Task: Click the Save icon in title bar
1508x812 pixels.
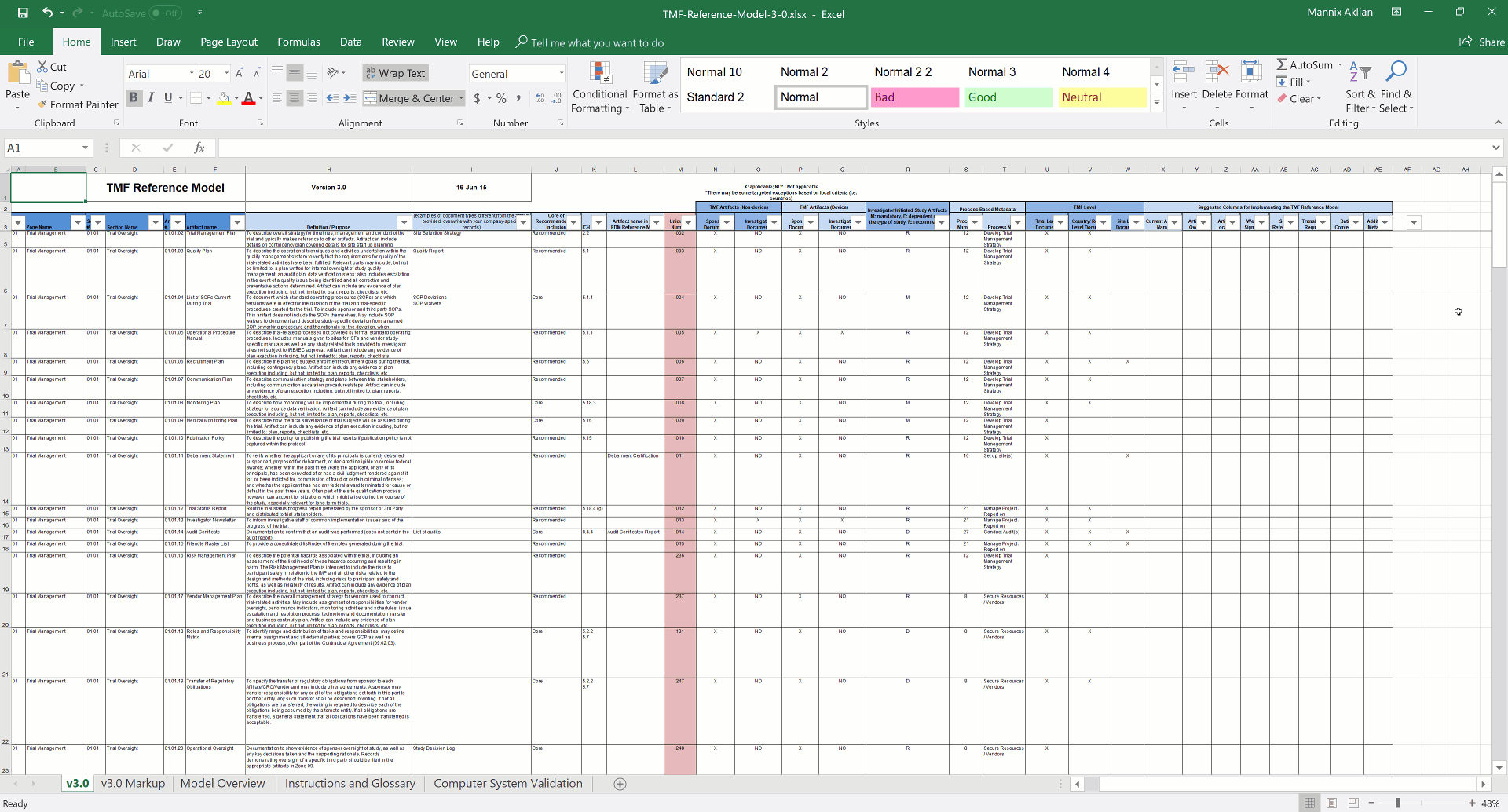Action: click(x=23, y=13)
